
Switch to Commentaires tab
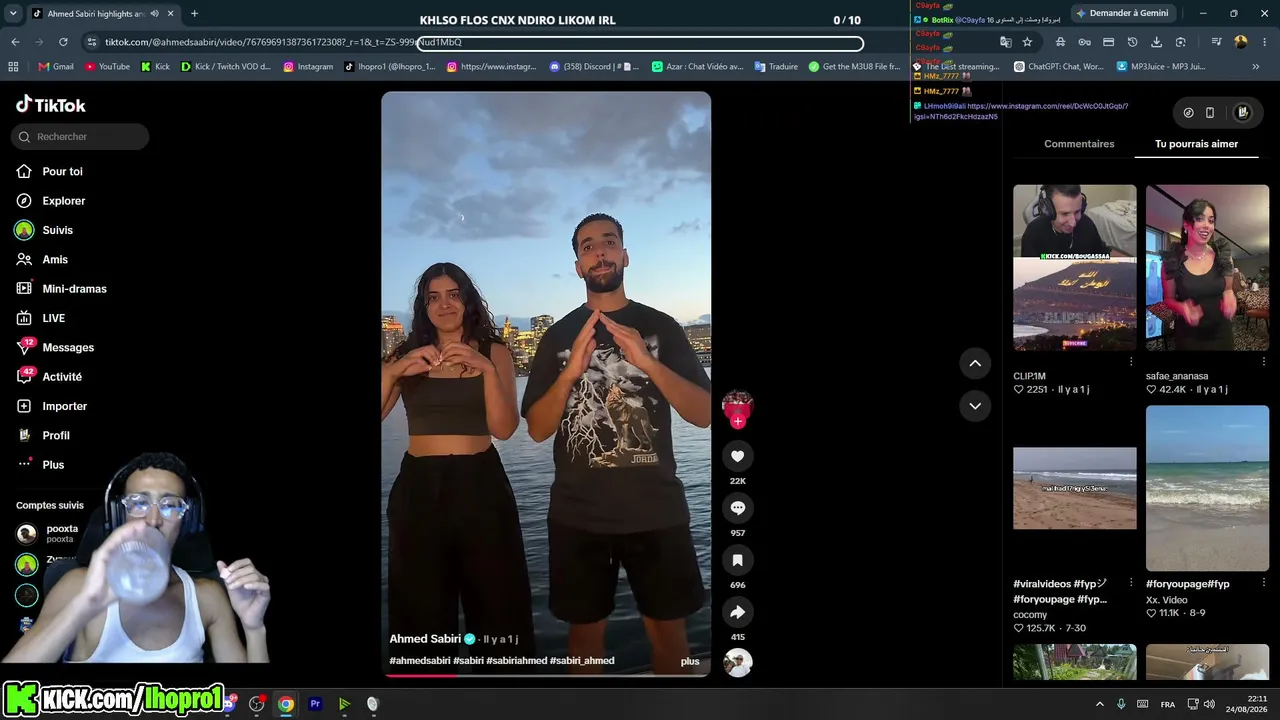(1079, 144)
